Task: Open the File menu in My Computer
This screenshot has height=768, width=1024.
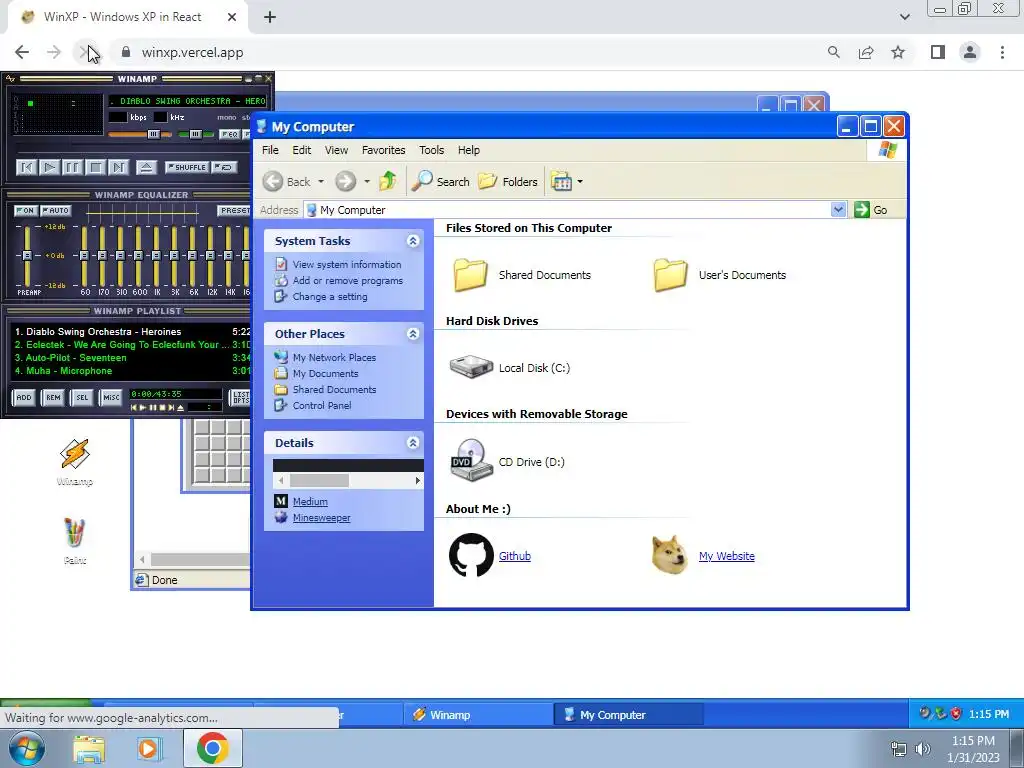Action: [270, 150]
